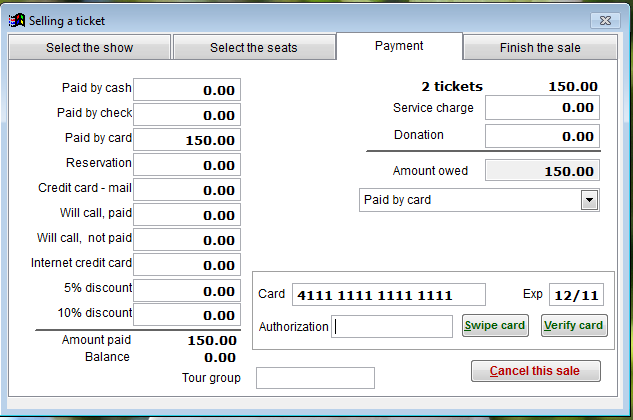This screenshot has width=633, height=420.
Task: Click the Paid by cash amount field
Action: [x=187, y=90]
